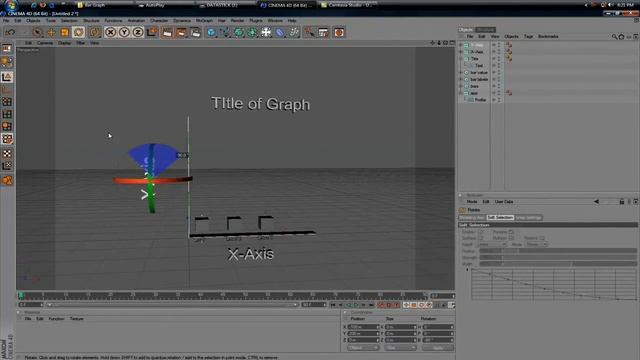Click the red record keyframe button
Image resolution: width=640 pixels, height=360 pixels.
[x=381, y=305]
